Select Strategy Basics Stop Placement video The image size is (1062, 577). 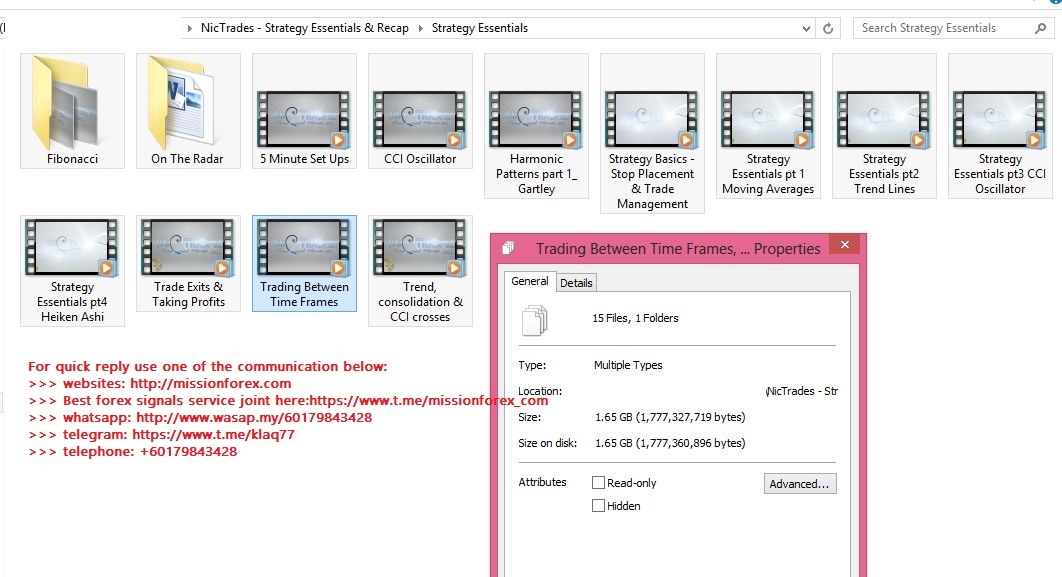652,133
